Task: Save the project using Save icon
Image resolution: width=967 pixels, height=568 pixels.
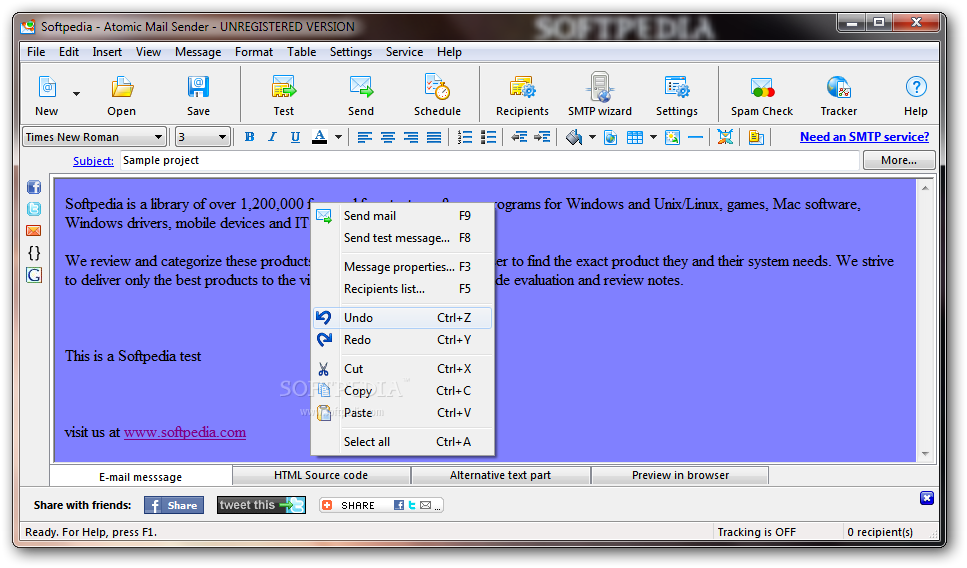Action: point(198,94)
